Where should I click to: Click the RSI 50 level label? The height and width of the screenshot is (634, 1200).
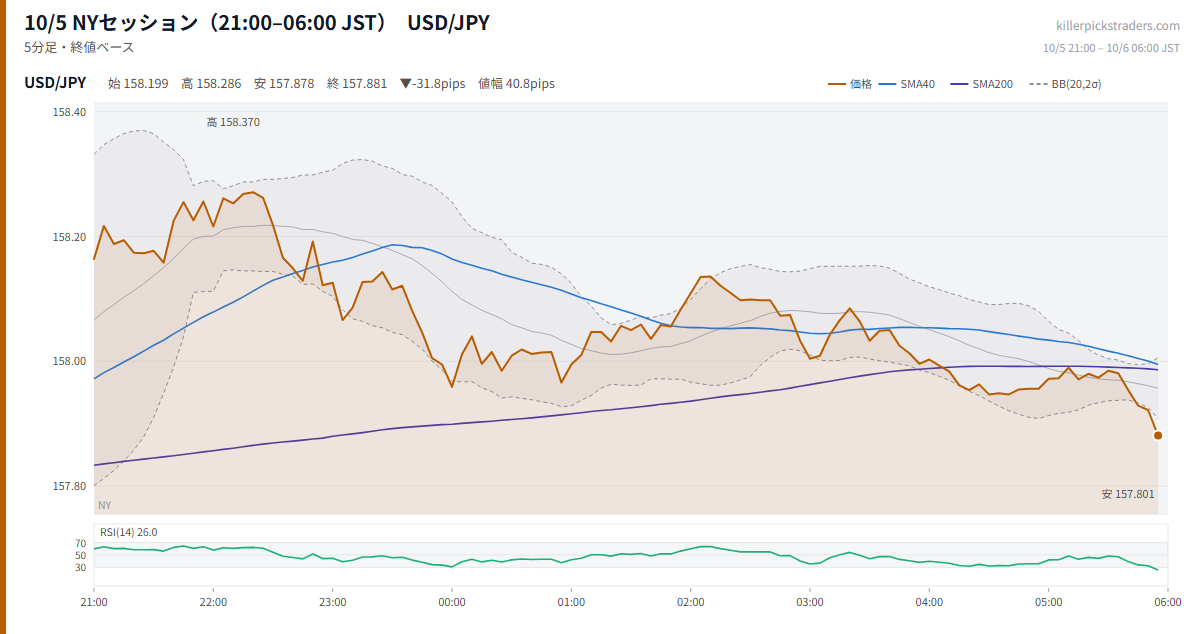click(x=80, y=555)
